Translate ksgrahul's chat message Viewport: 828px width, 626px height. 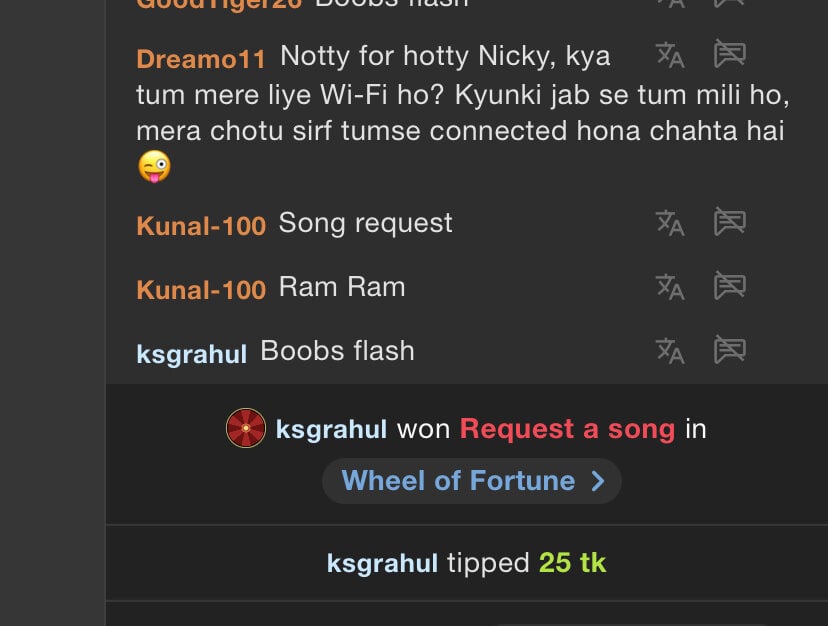[669, 350]
